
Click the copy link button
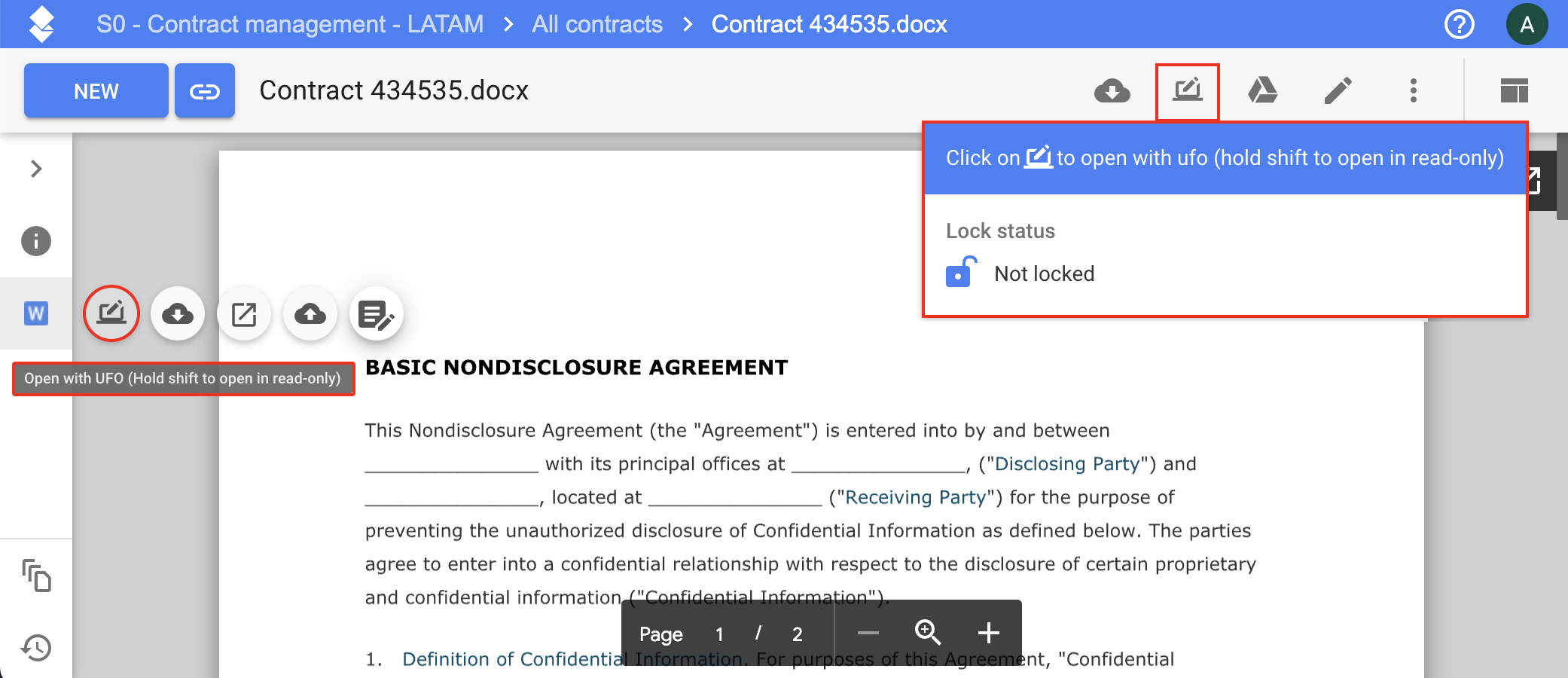click(x=205, y=91)
